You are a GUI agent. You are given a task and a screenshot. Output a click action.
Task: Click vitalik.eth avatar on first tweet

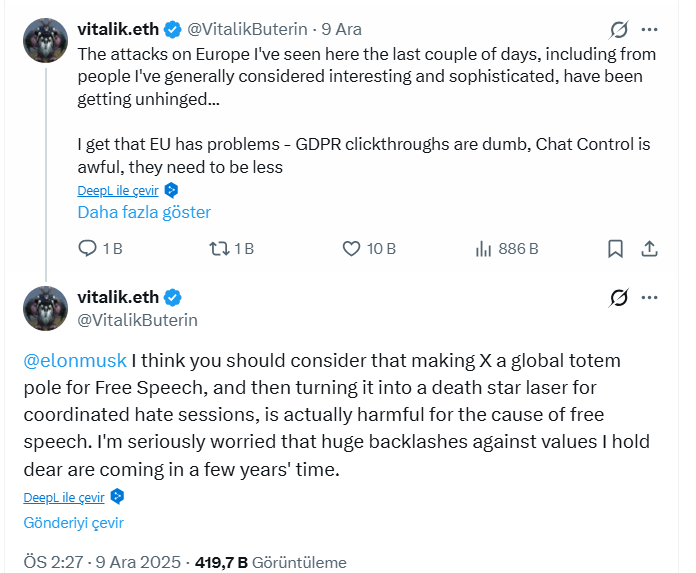[45, 39]
